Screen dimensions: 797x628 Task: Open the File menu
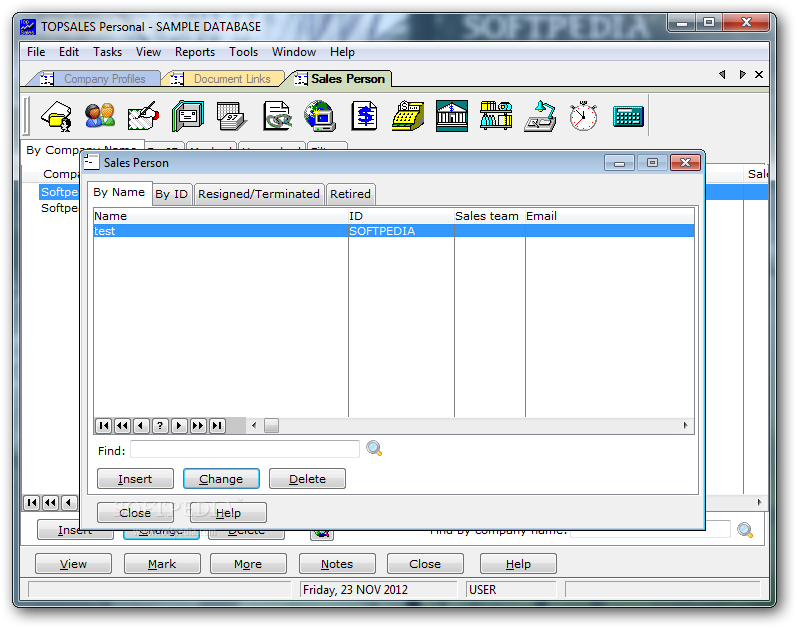tap(36, 52)
